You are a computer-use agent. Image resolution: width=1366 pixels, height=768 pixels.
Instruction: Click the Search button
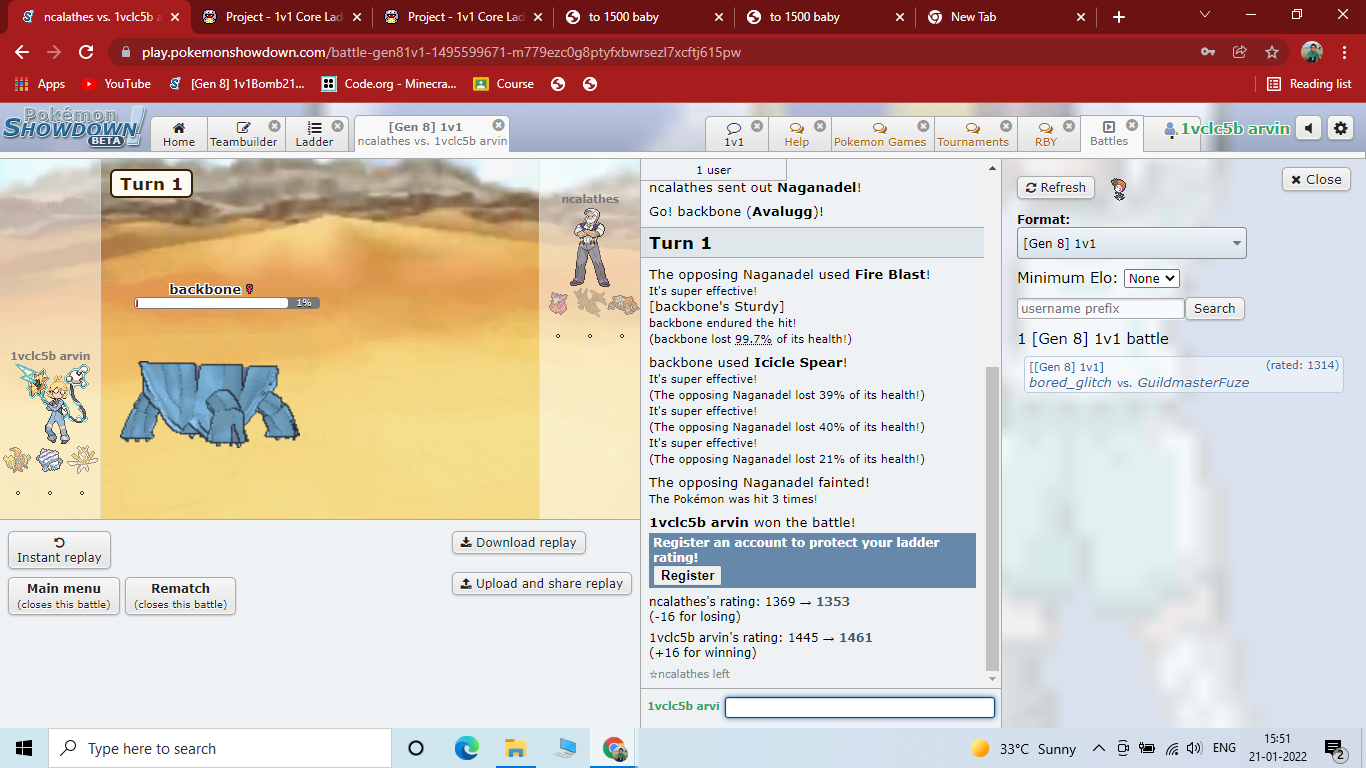(x=1214, y=309)
